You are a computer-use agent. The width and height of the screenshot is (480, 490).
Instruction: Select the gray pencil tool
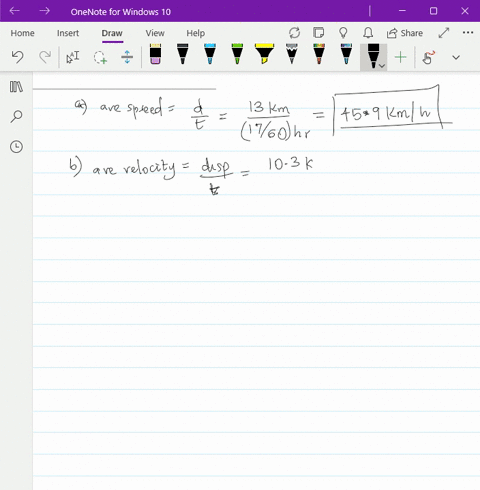(292, 54)
